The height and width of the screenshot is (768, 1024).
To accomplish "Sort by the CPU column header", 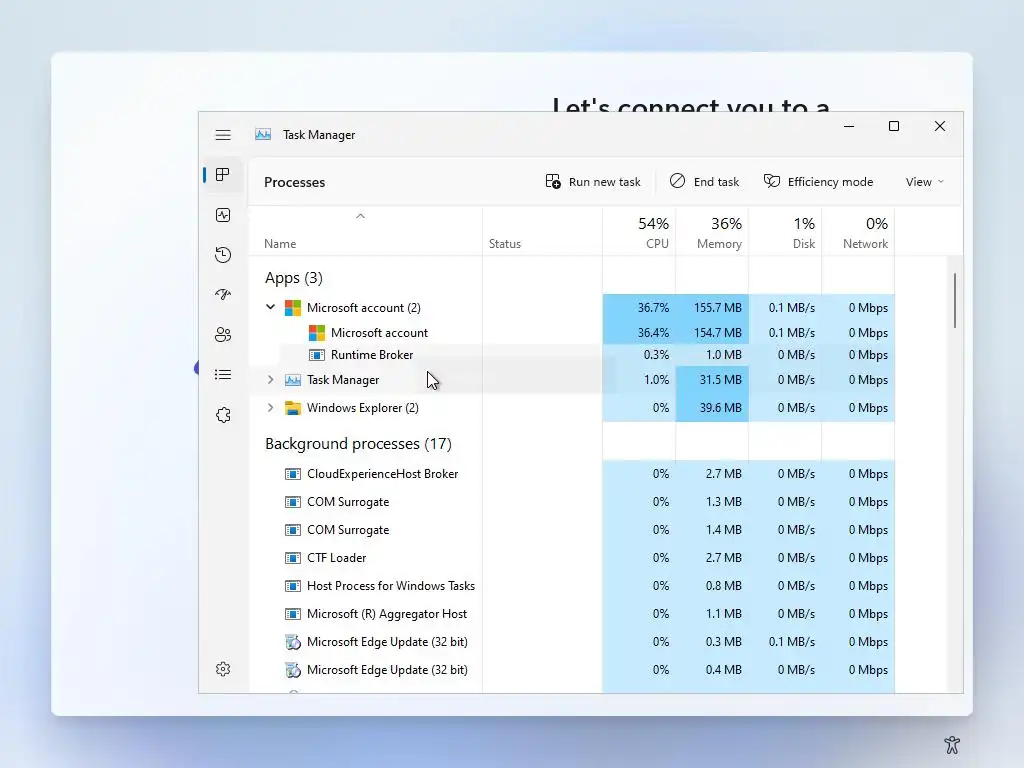I will coord(639,232).
